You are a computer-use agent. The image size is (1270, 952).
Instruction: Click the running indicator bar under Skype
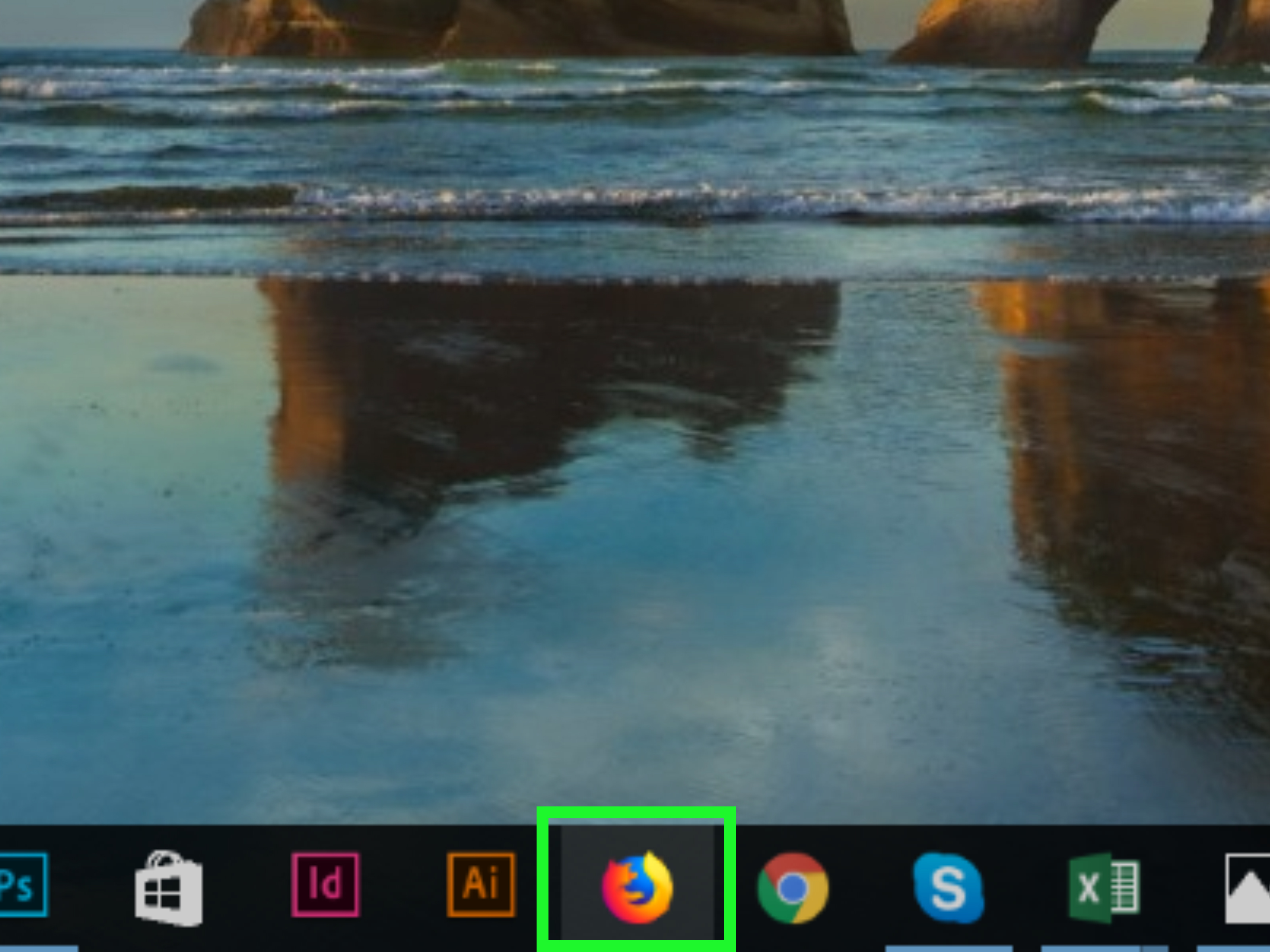(949, 948)
